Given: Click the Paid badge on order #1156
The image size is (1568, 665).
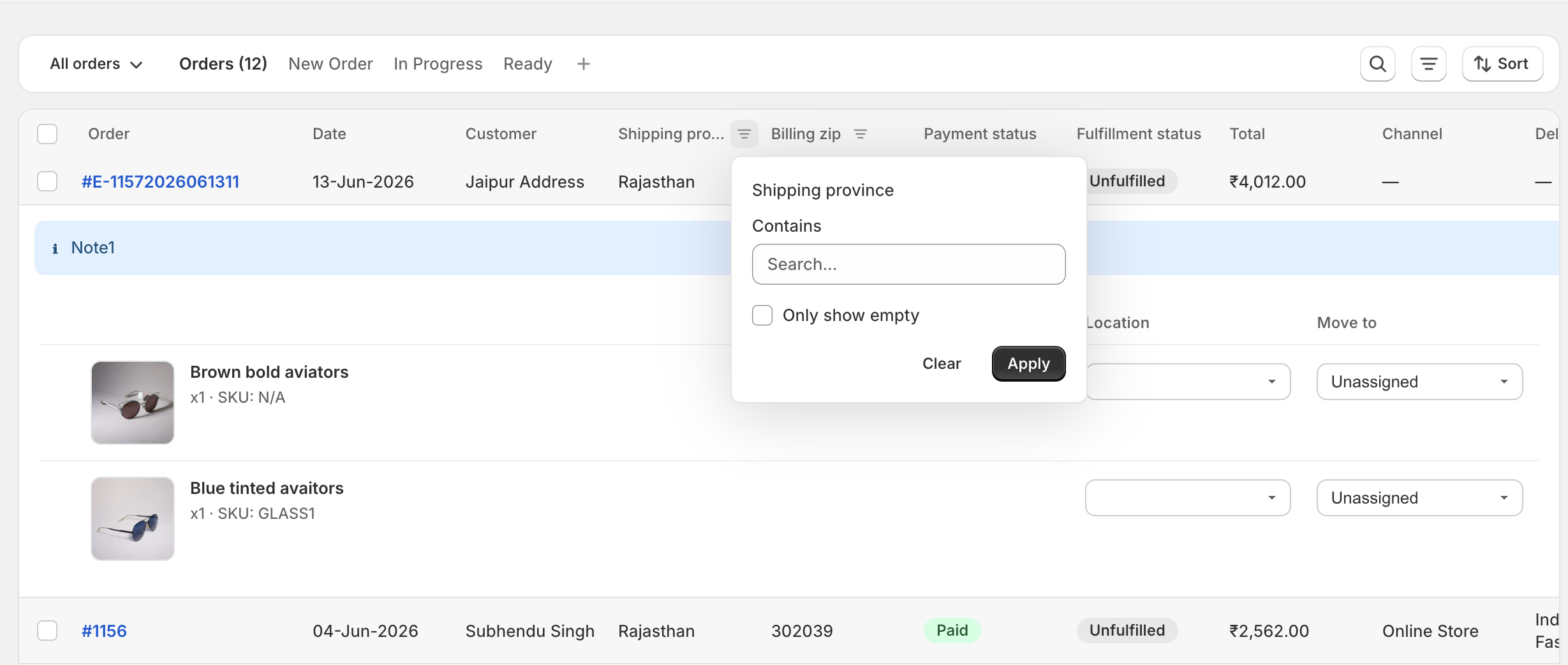Looking at the screenshot, I should point(952,631).
